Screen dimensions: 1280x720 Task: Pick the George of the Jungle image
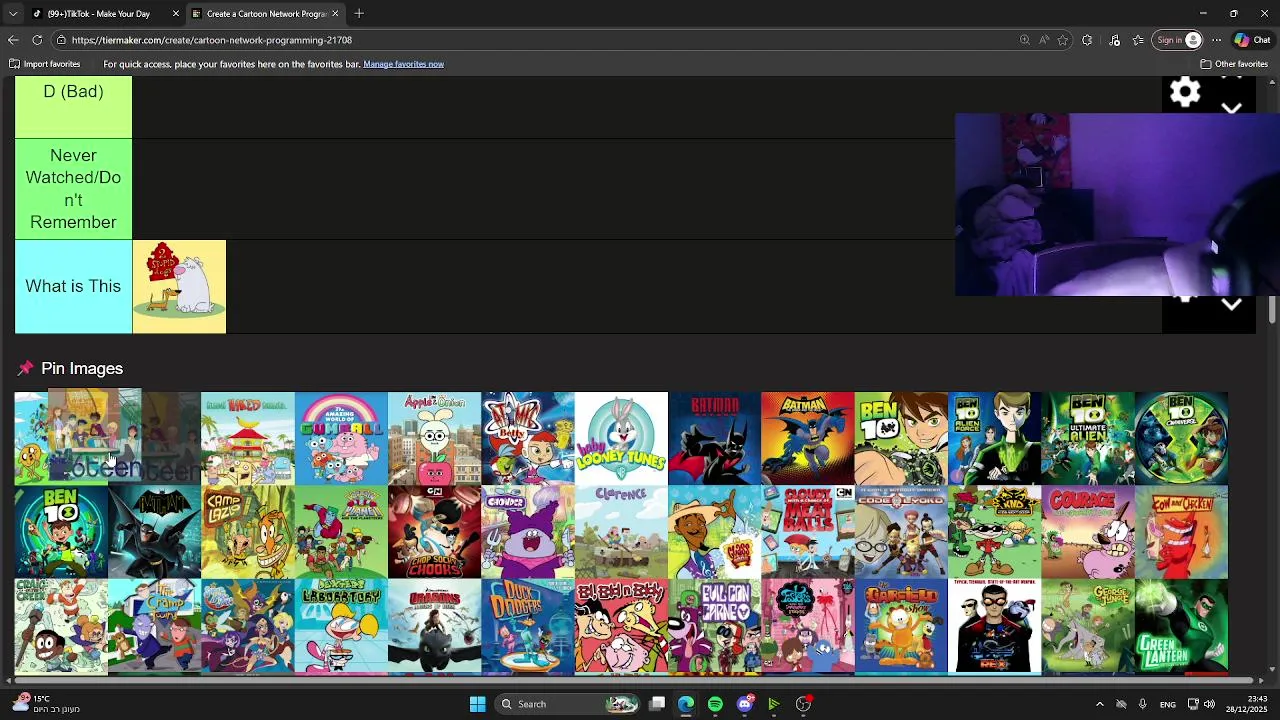(x=1088, y=625)
